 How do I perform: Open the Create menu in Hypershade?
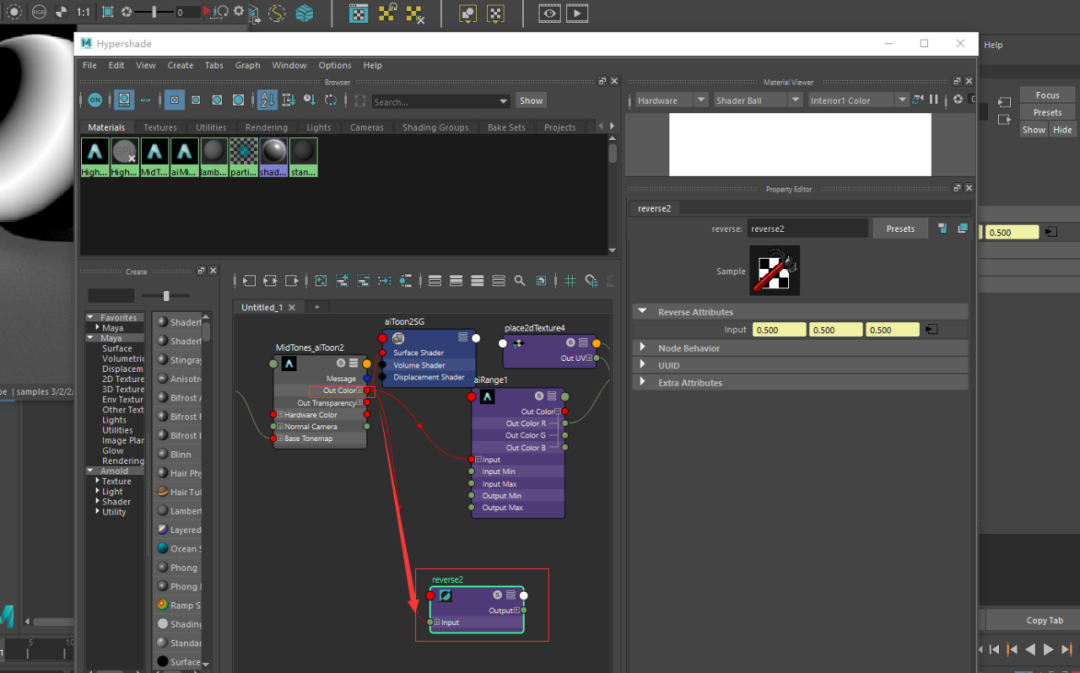pos(180,65)
